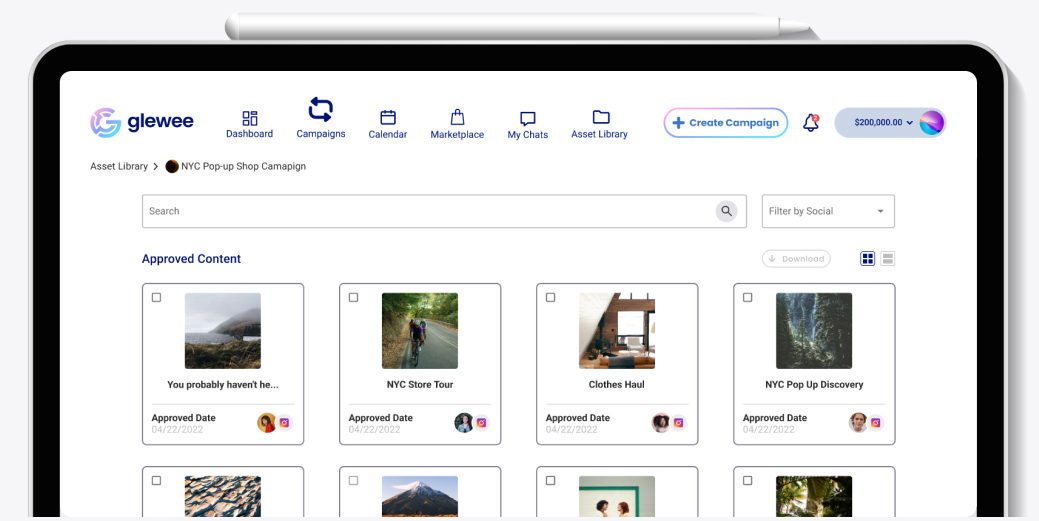This screenshot has width=1039, height=521.
Task: Open My Chats messages
Action: [x=527, y=125]
